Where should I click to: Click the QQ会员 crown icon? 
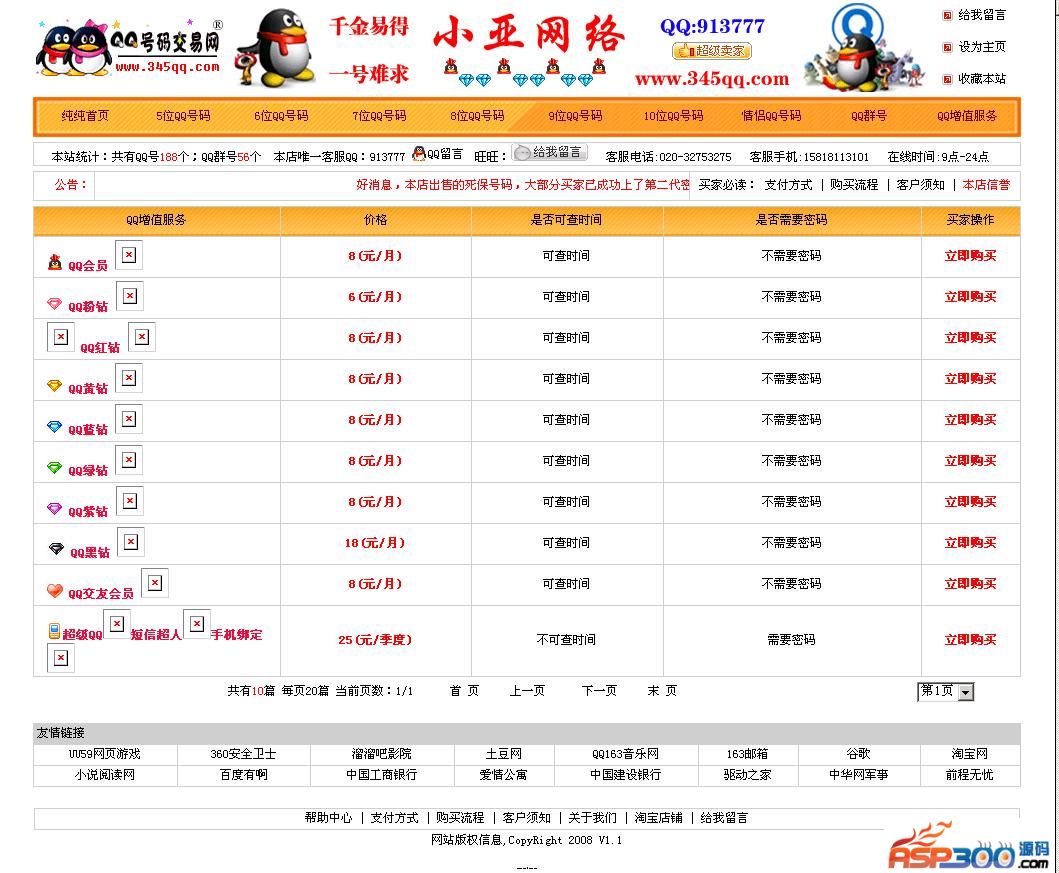coord(55,262)
